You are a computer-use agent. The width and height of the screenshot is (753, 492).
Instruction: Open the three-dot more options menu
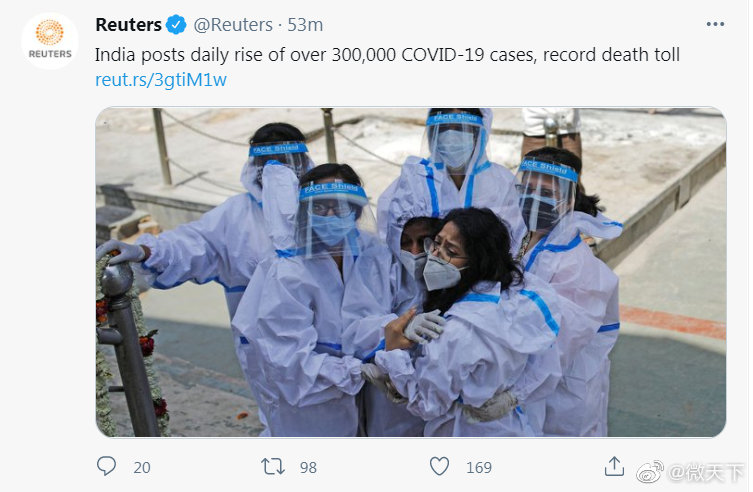[x=715, y=24]
